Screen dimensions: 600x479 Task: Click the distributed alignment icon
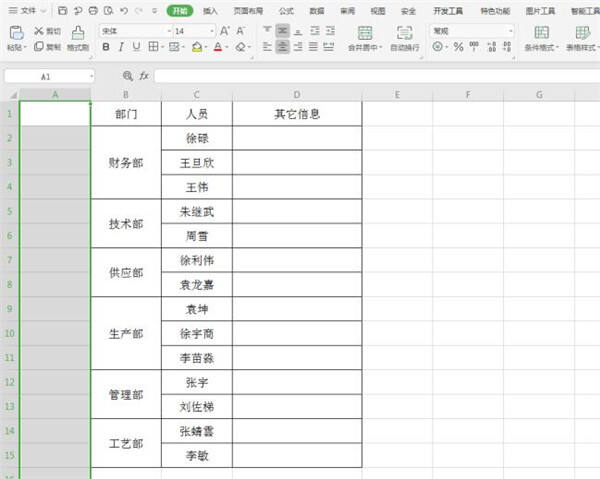(x=329, y=47)
